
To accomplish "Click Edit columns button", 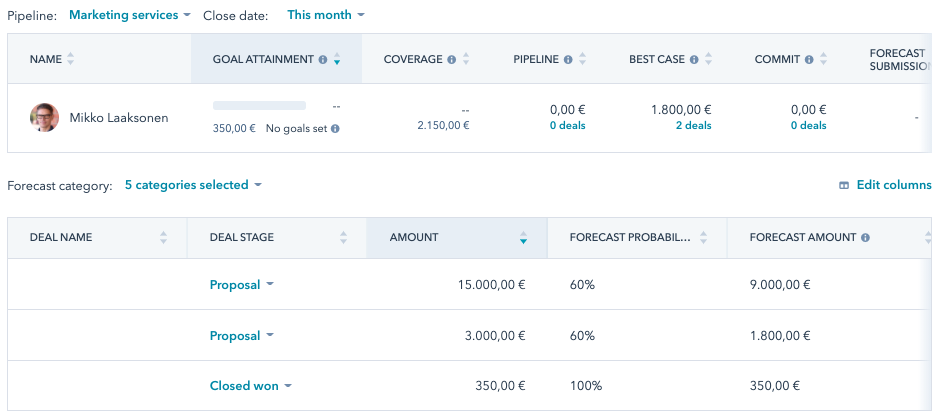I will pos(885,185).
